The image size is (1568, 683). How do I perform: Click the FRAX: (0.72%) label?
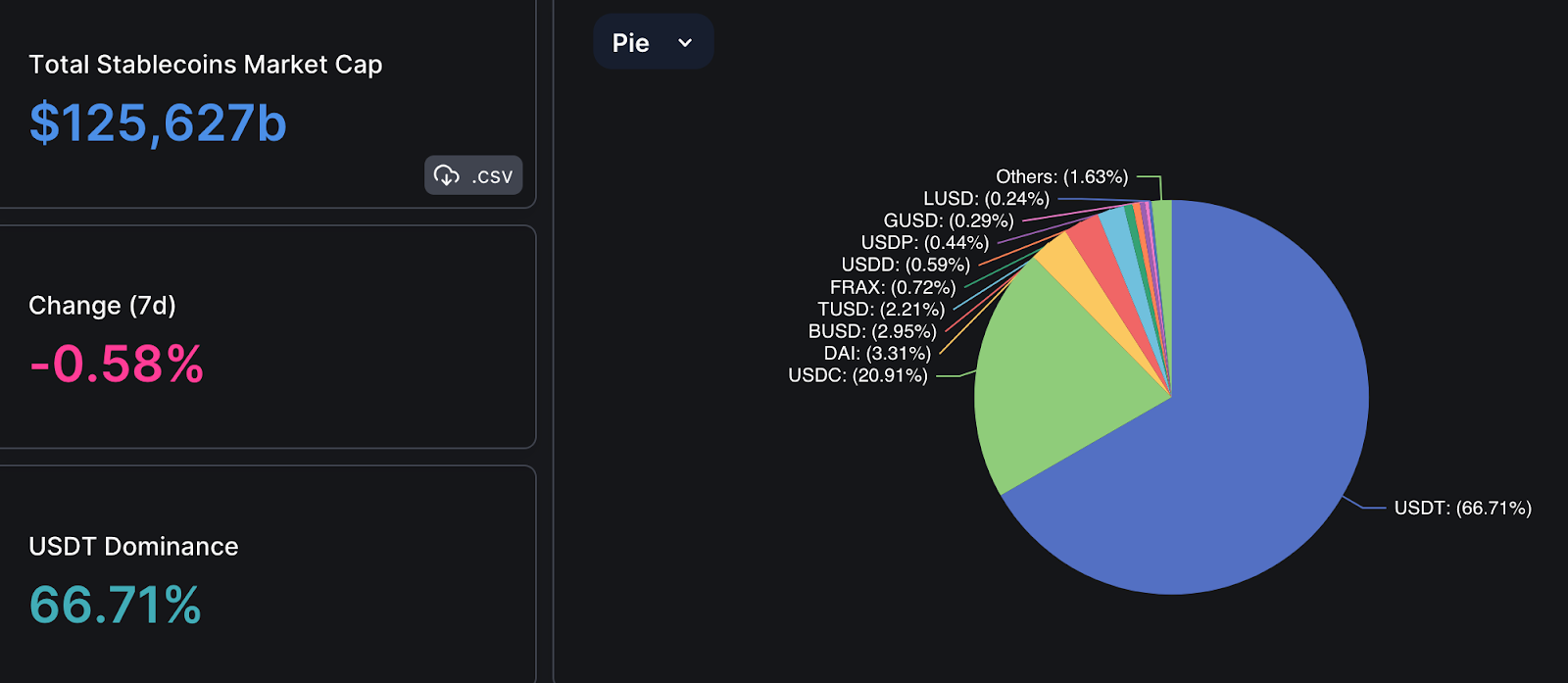[893, 287]
